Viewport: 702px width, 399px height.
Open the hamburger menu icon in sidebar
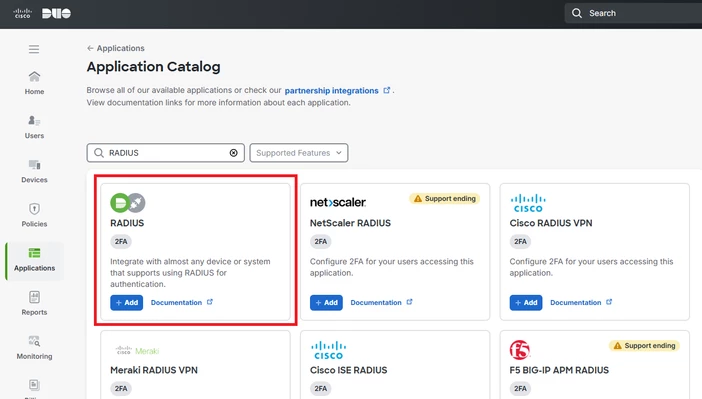click(x=34, y=49)
